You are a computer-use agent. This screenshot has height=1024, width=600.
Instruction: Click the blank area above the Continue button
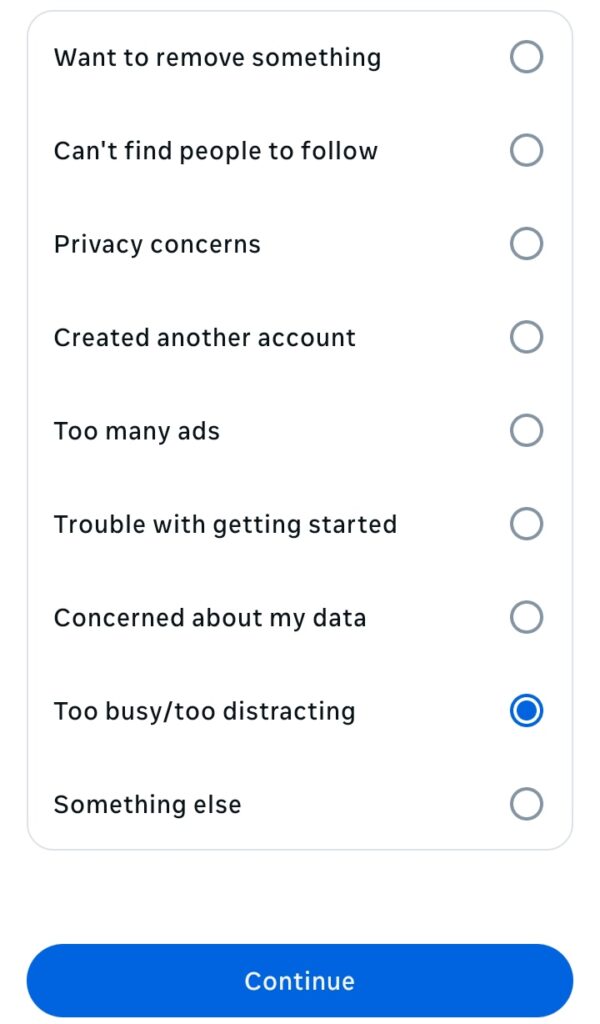pos(300,897)
